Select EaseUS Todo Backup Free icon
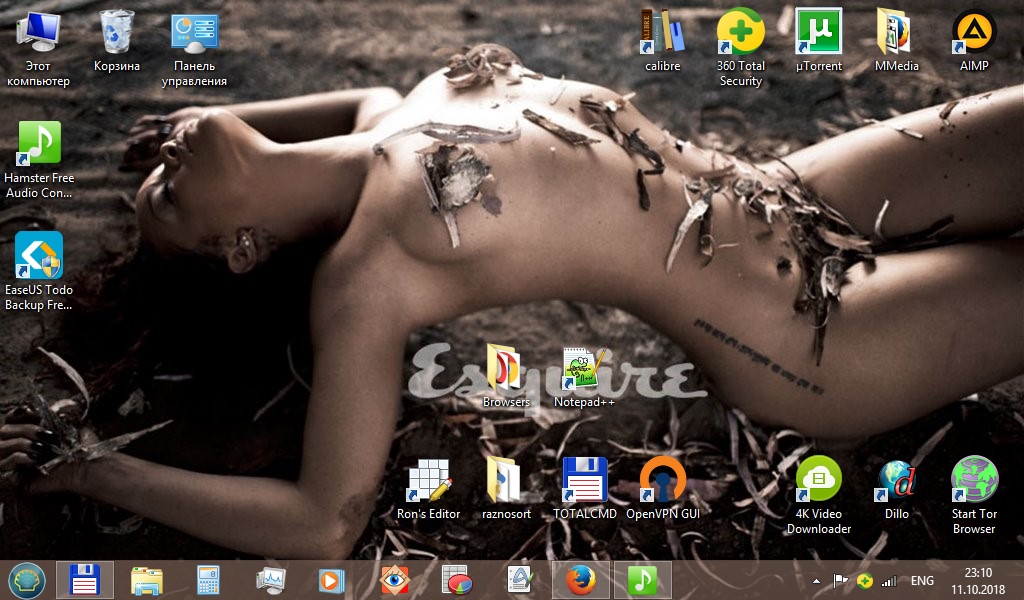The image size is (1024, 600). coord(39,272)
